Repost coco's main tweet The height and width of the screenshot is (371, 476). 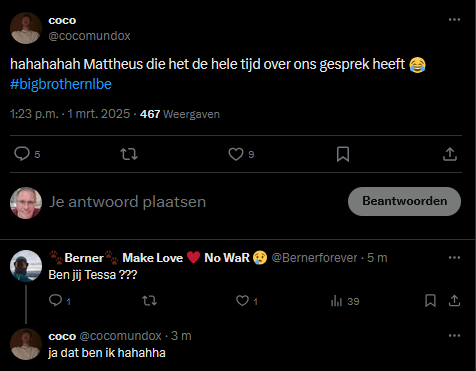129,154
